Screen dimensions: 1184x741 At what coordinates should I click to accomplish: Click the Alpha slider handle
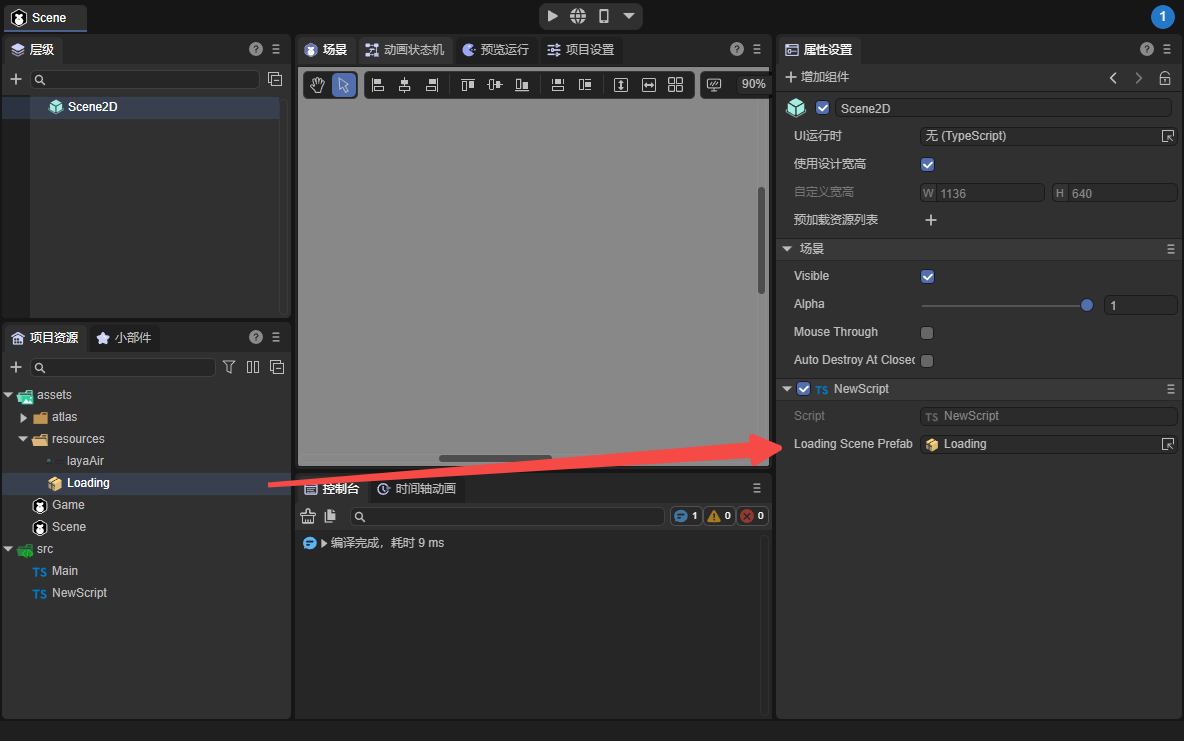pyautogui.click(x=1087, y=305)
